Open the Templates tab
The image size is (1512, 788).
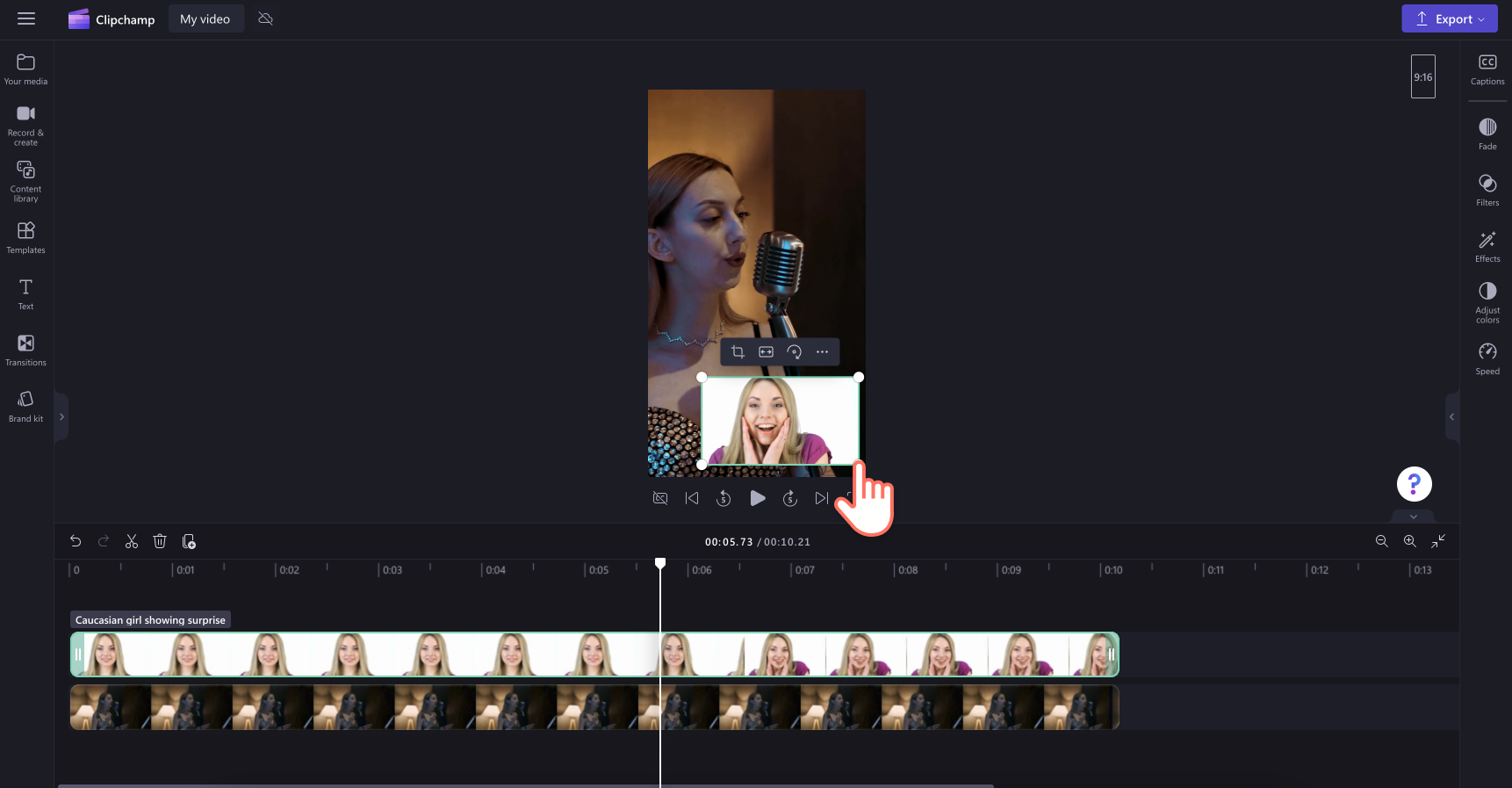(x=26, y=238)
